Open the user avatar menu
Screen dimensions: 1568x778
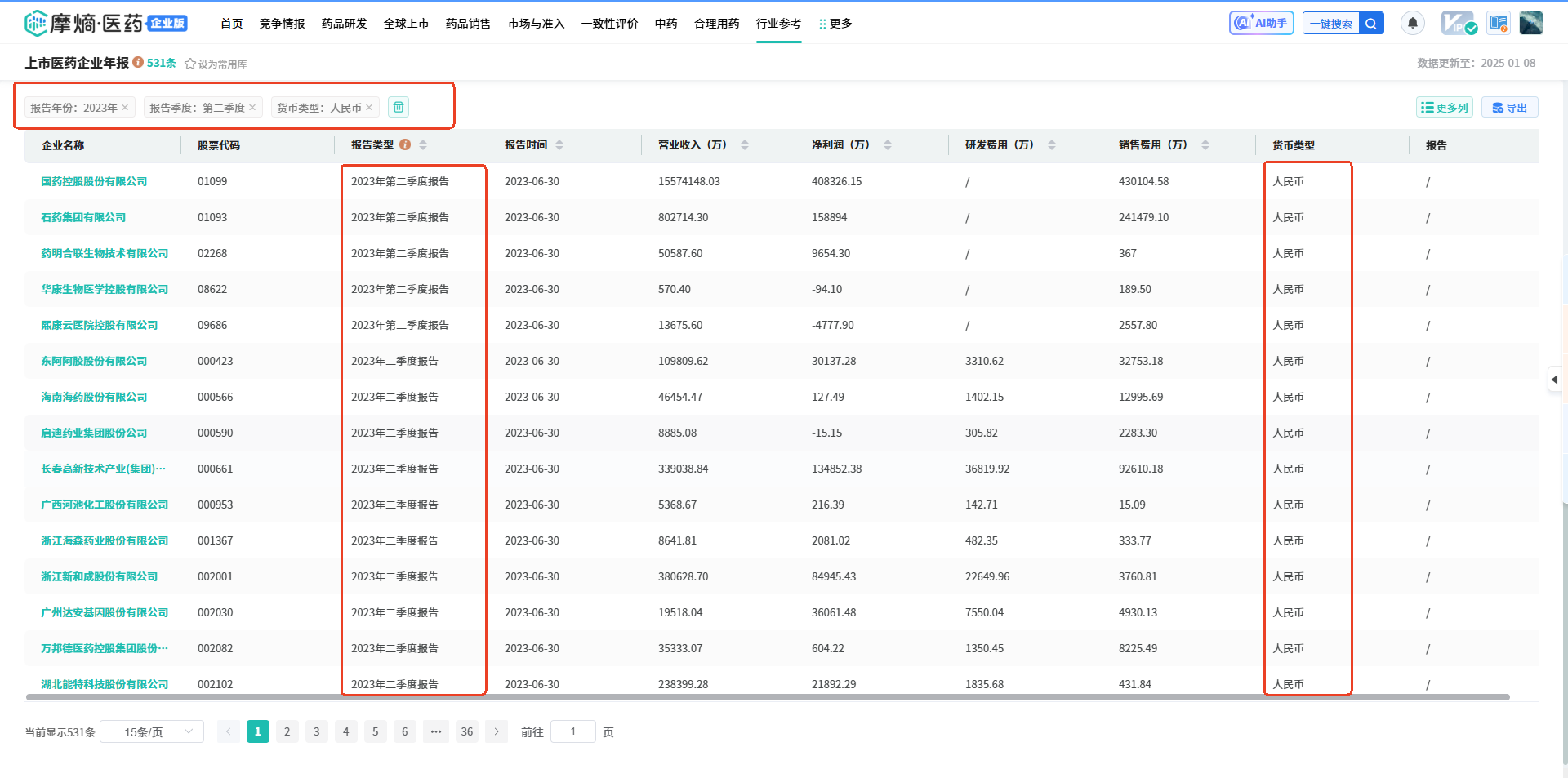1531,23
